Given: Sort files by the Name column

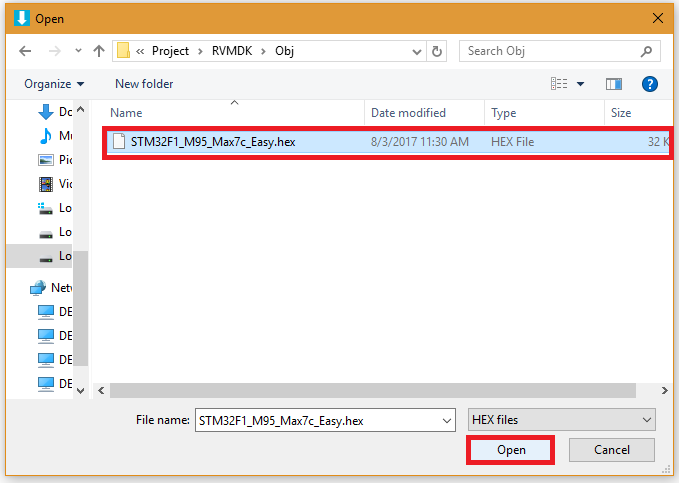Looking at the screenshot, I should point(127,114).
